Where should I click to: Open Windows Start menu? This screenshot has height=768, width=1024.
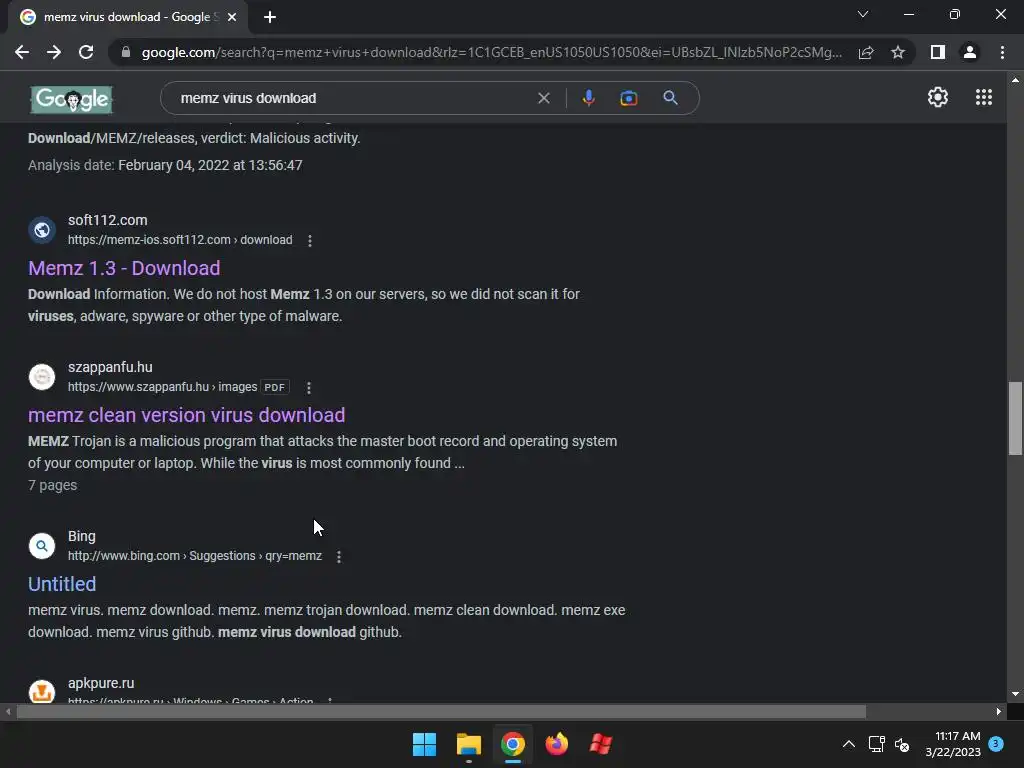pyautogui.click(x=424, y=744)
